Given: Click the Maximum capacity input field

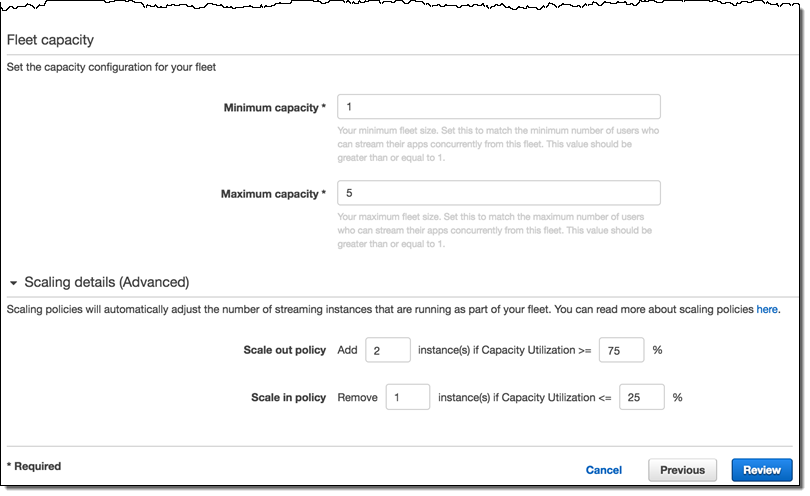Looking at the screenshot, I should [499, 193].
